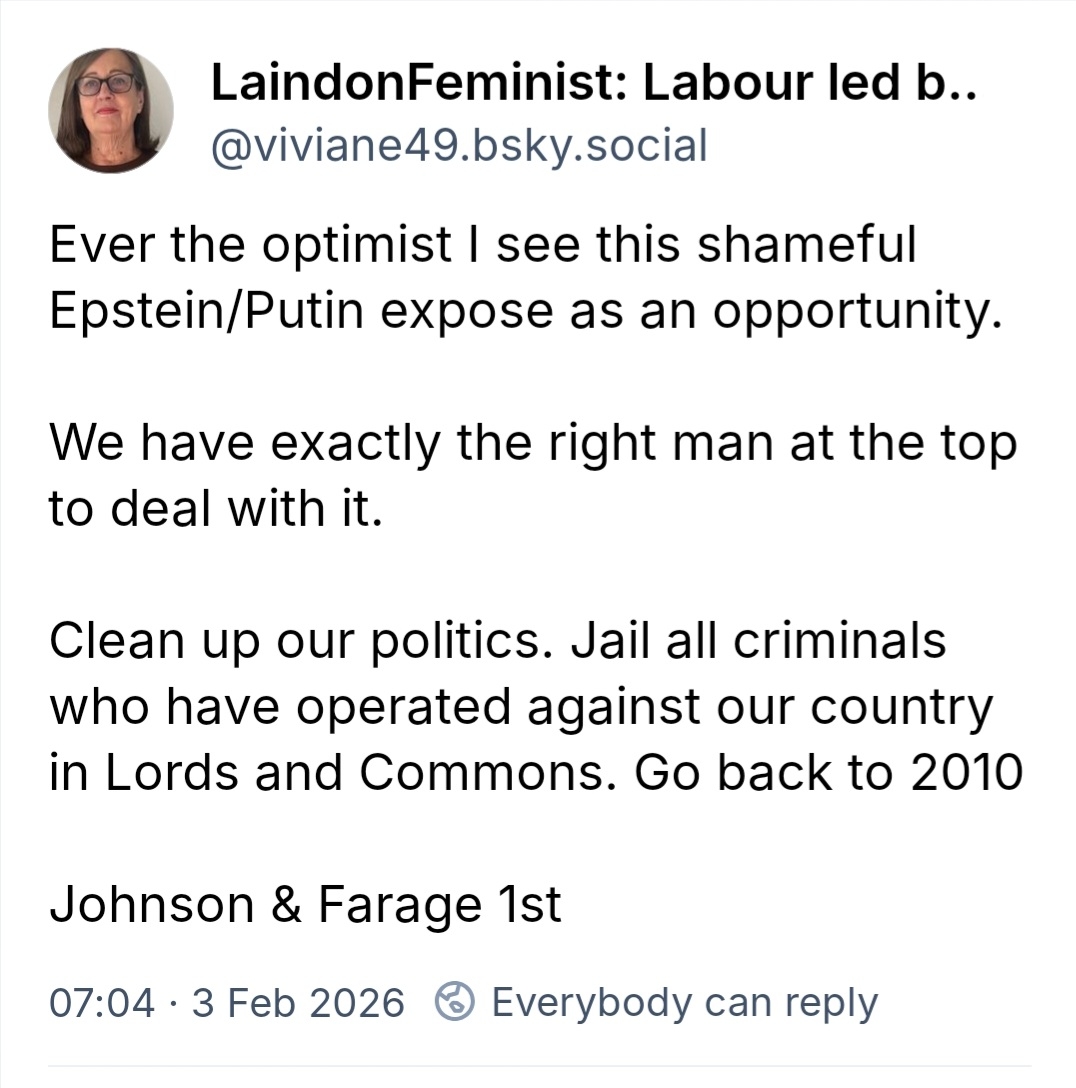The width and height of the screenshot is (1076, 1088).
Task: Select the 3 Feb 2026 date
Action: 298,1002
